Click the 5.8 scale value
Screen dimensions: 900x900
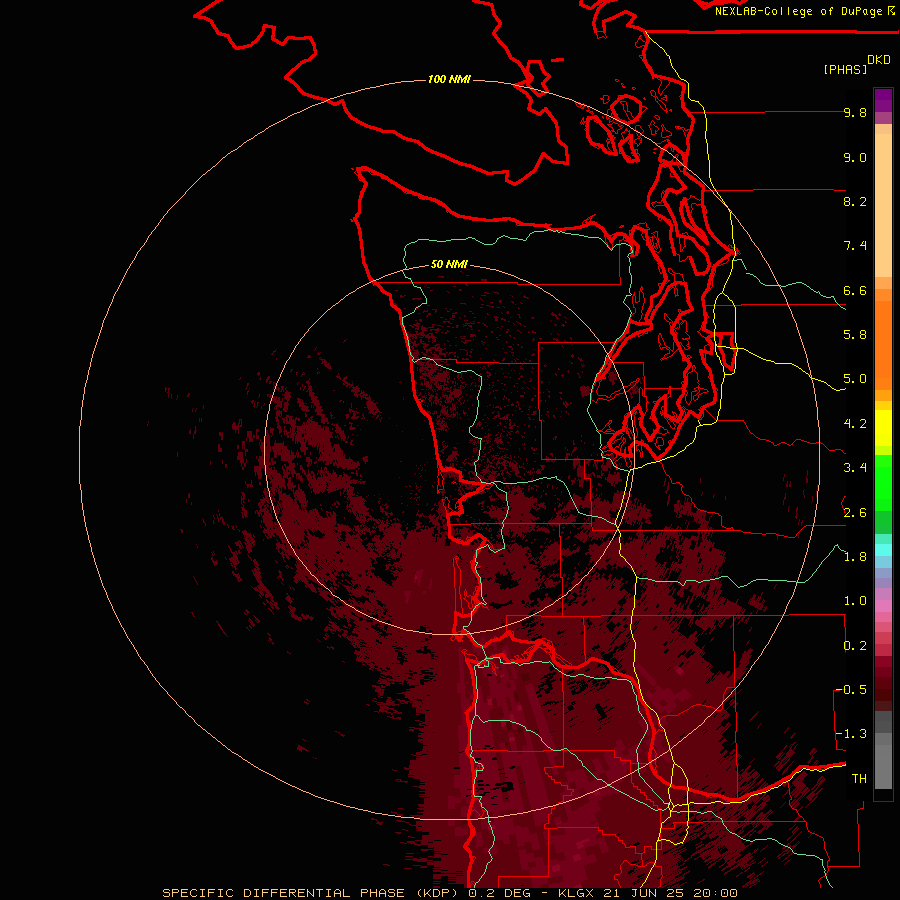coord(855,335)
